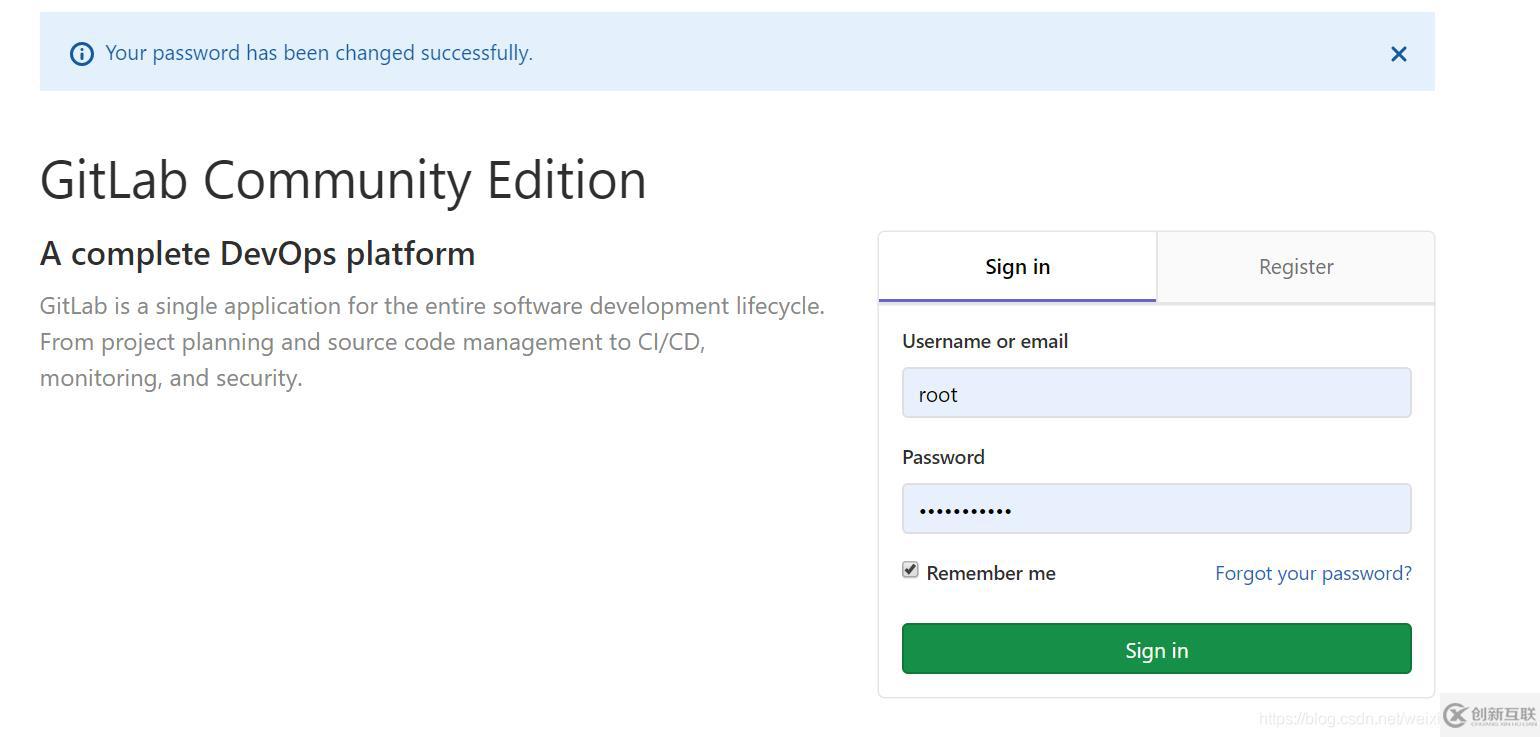Image resolution: width=1540 pixels, height=737 pixels.
Task: Open the Register tab
Action: coord(1295,267)
